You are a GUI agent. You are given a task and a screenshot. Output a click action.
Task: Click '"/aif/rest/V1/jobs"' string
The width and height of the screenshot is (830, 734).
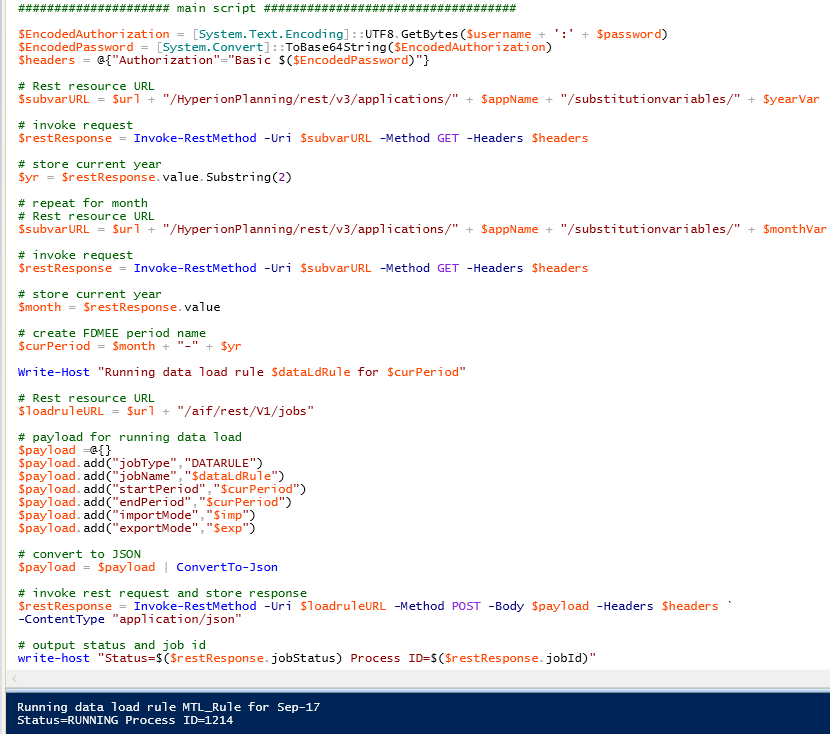tap(246, 412)
